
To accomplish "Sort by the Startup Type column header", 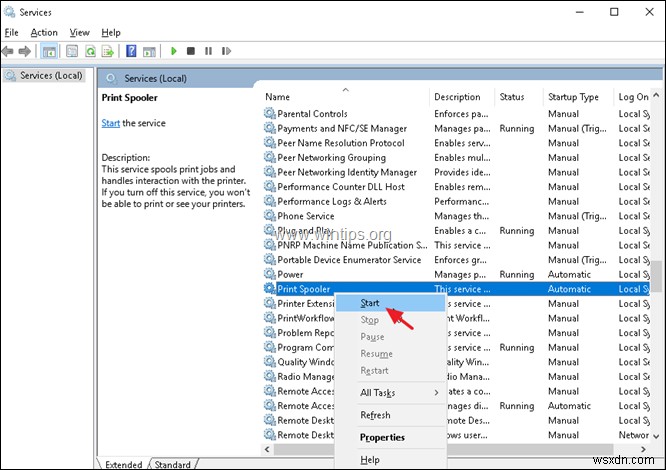I will tap(578, 97).
